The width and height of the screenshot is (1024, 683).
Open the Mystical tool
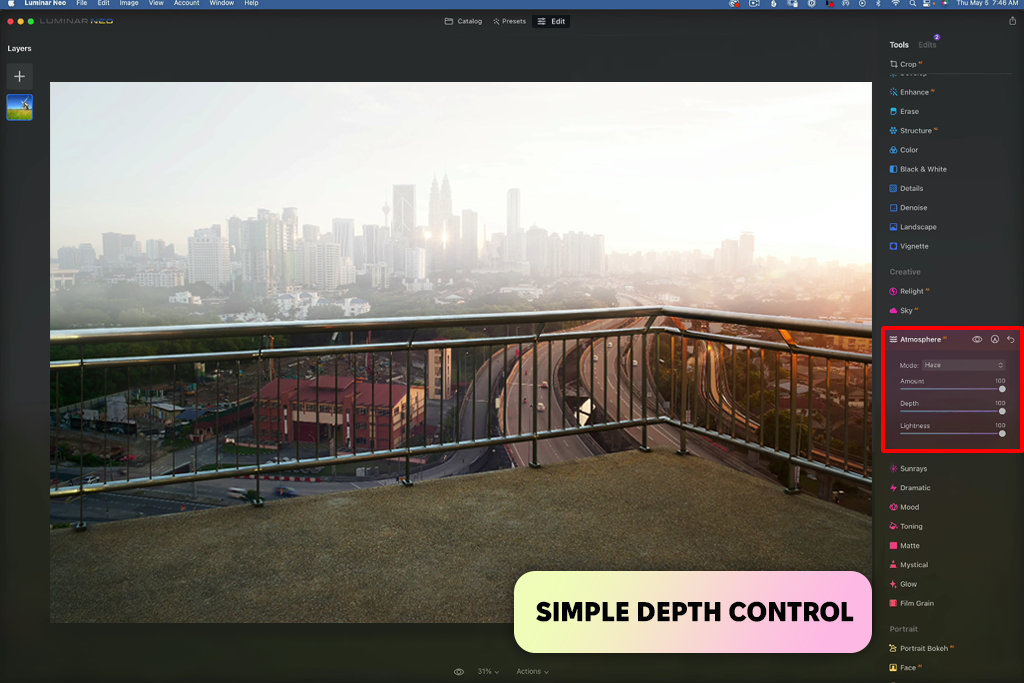pos(908,565)
